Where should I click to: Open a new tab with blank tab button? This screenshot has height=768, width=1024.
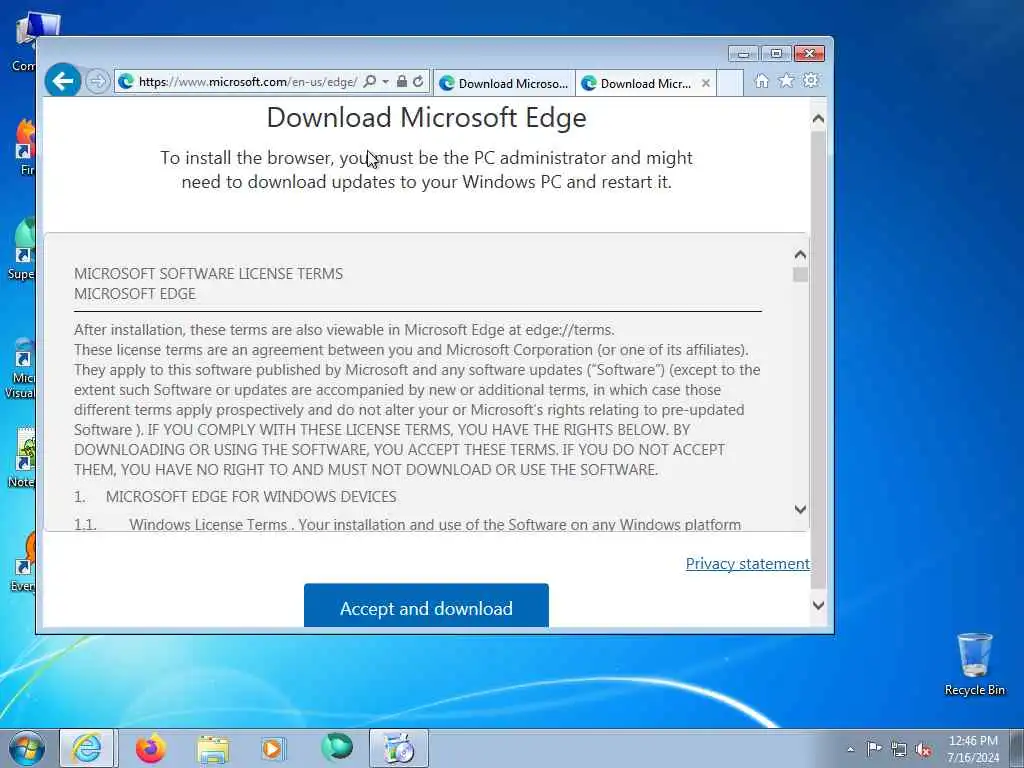(x=730, y=84)
